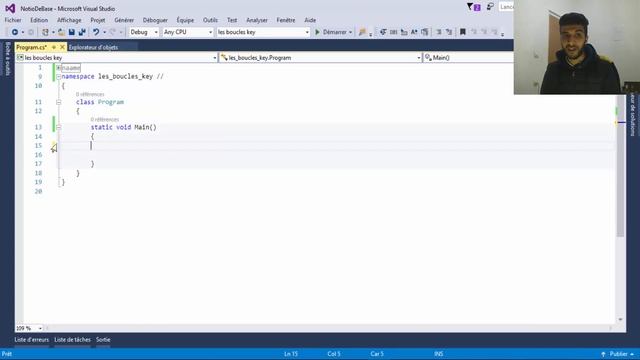The image size is (640, 360).
Task: Collapse the class Program block
Action: click(58, 102)
